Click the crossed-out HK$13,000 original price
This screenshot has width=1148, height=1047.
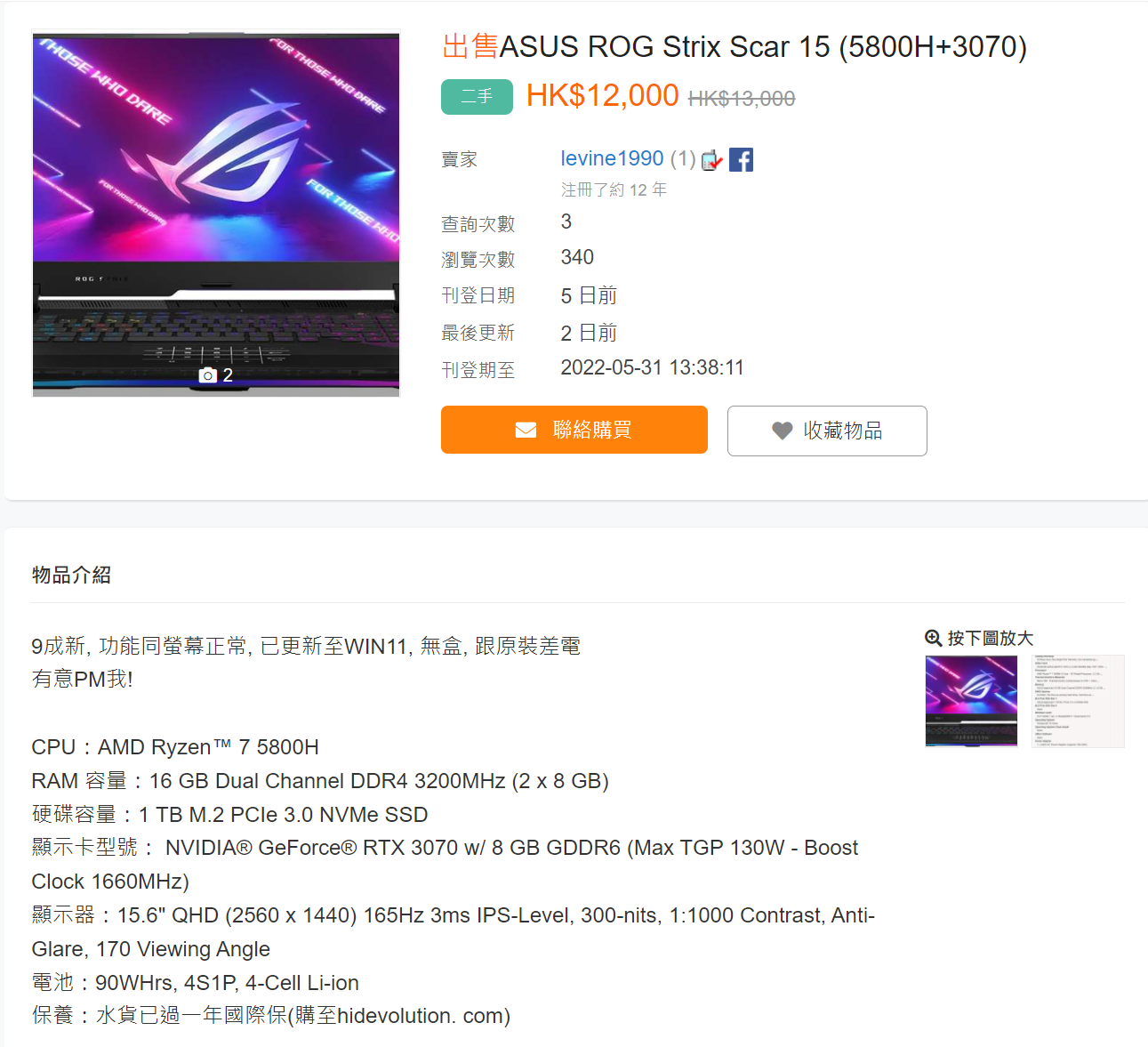pyautogui.click(x=742, y=99)
